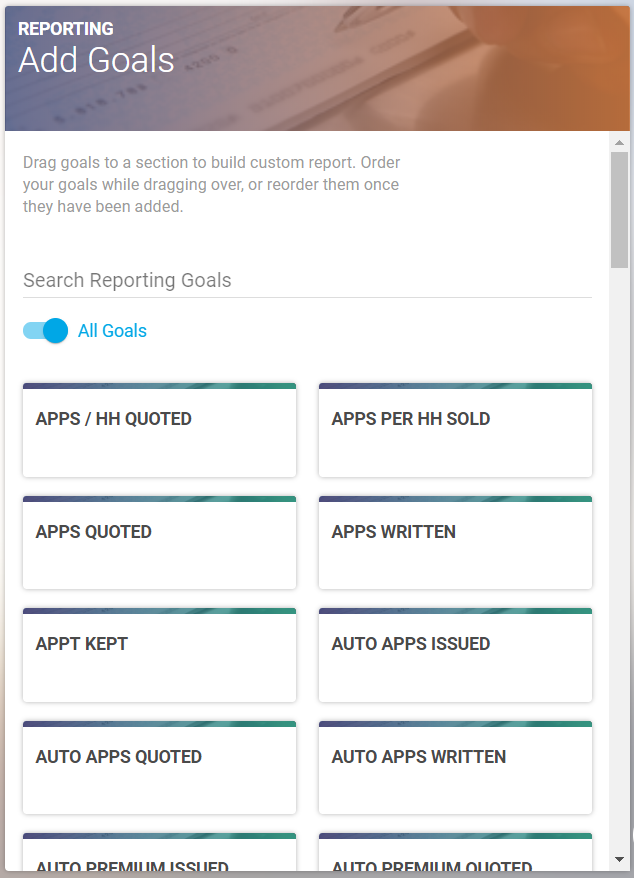Select the AUTO APPS WRITTEN card
Screen dimensions: 634x878
455,768
